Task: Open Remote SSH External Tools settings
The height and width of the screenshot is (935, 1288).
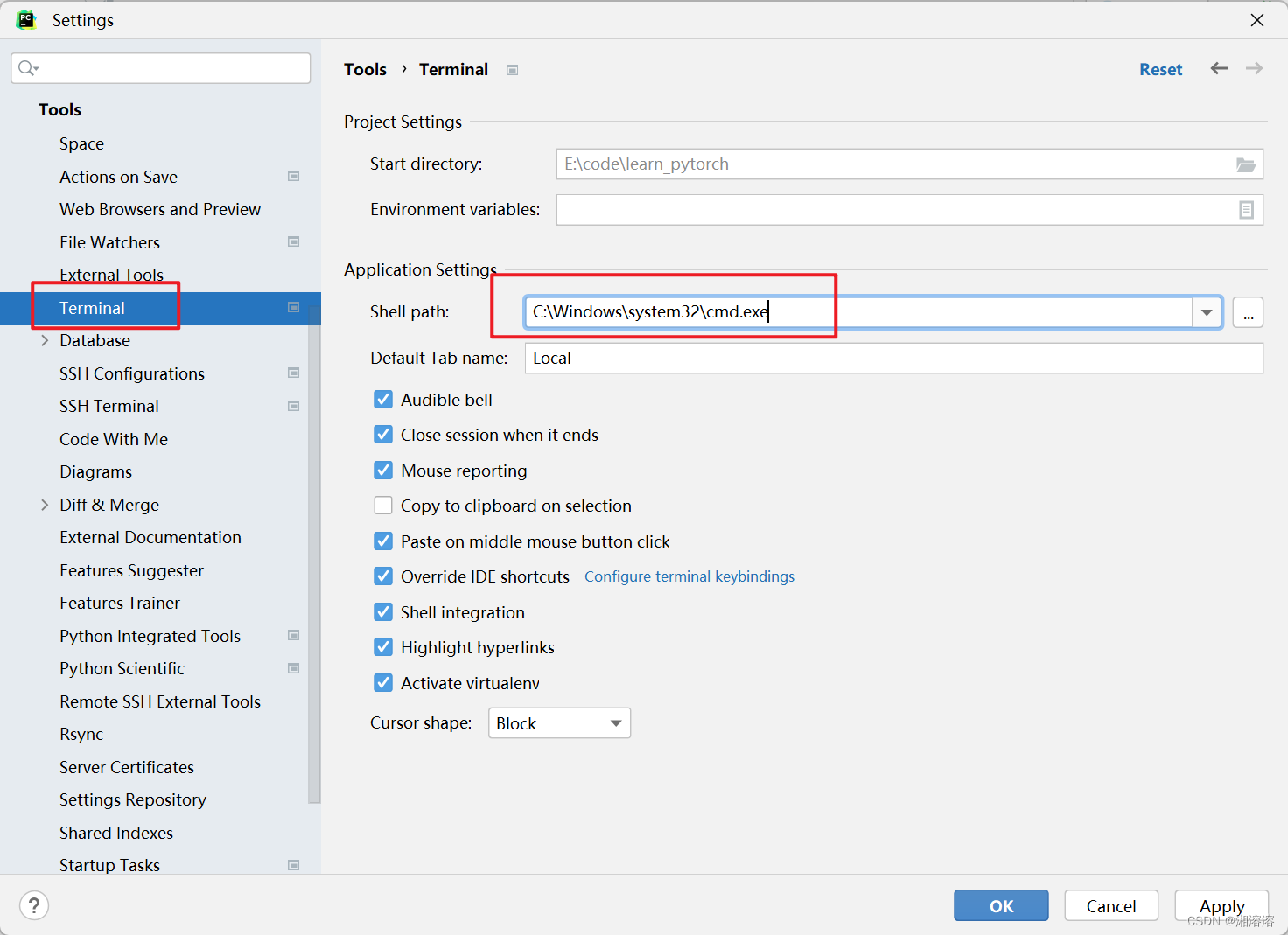Action: click(x=160, y=701)
